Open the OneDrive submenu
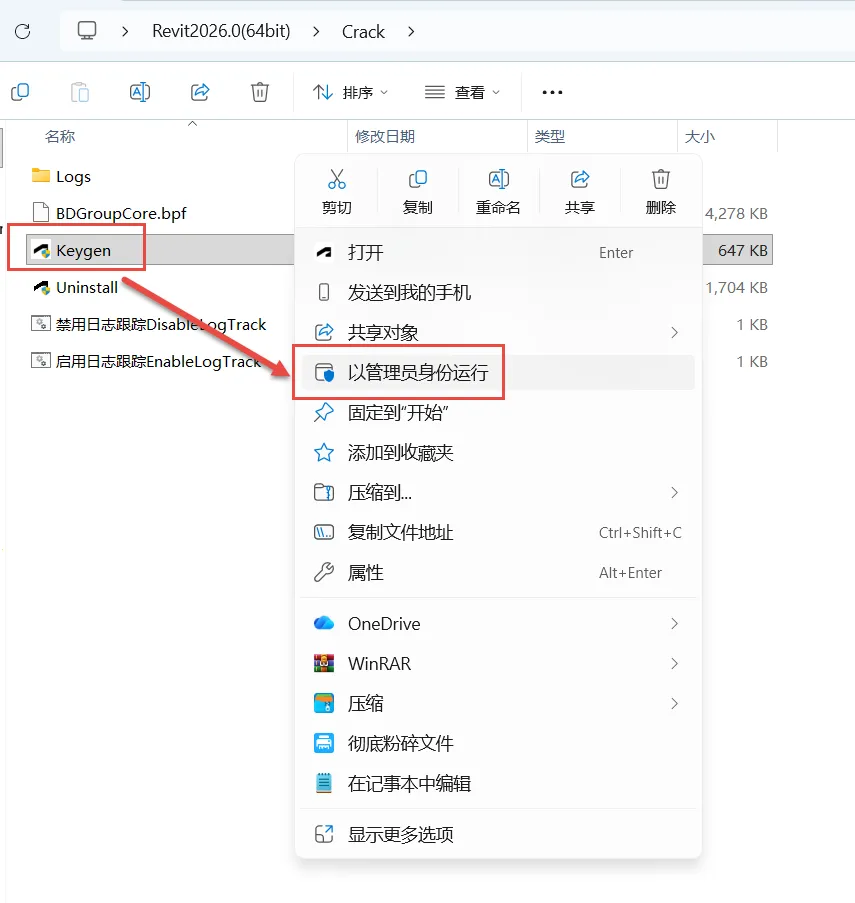855x903 pixels. click(x=498, y=624)
